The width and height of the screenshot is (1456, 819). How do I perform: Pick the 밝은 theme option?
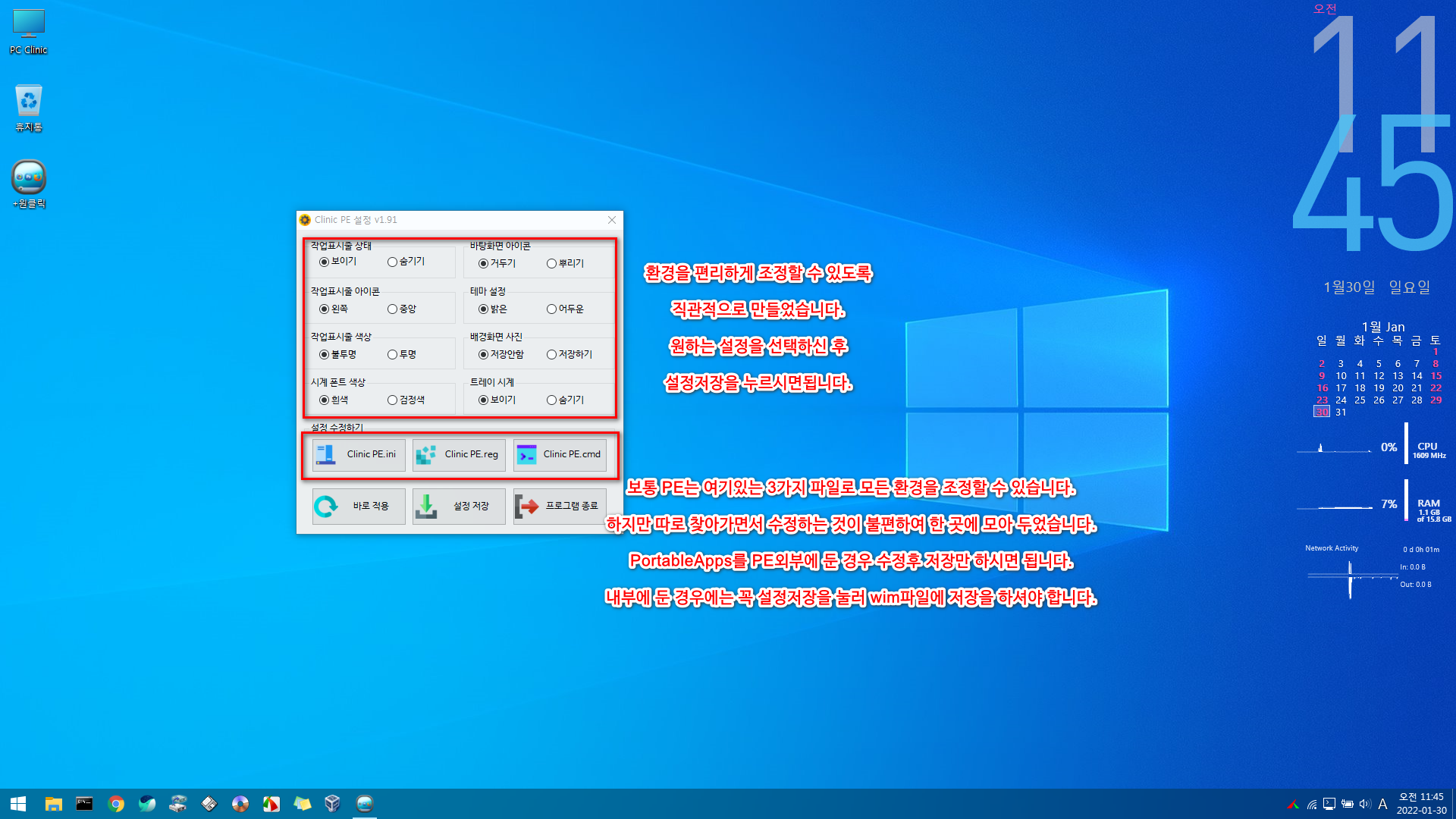[x=493, y=309]
